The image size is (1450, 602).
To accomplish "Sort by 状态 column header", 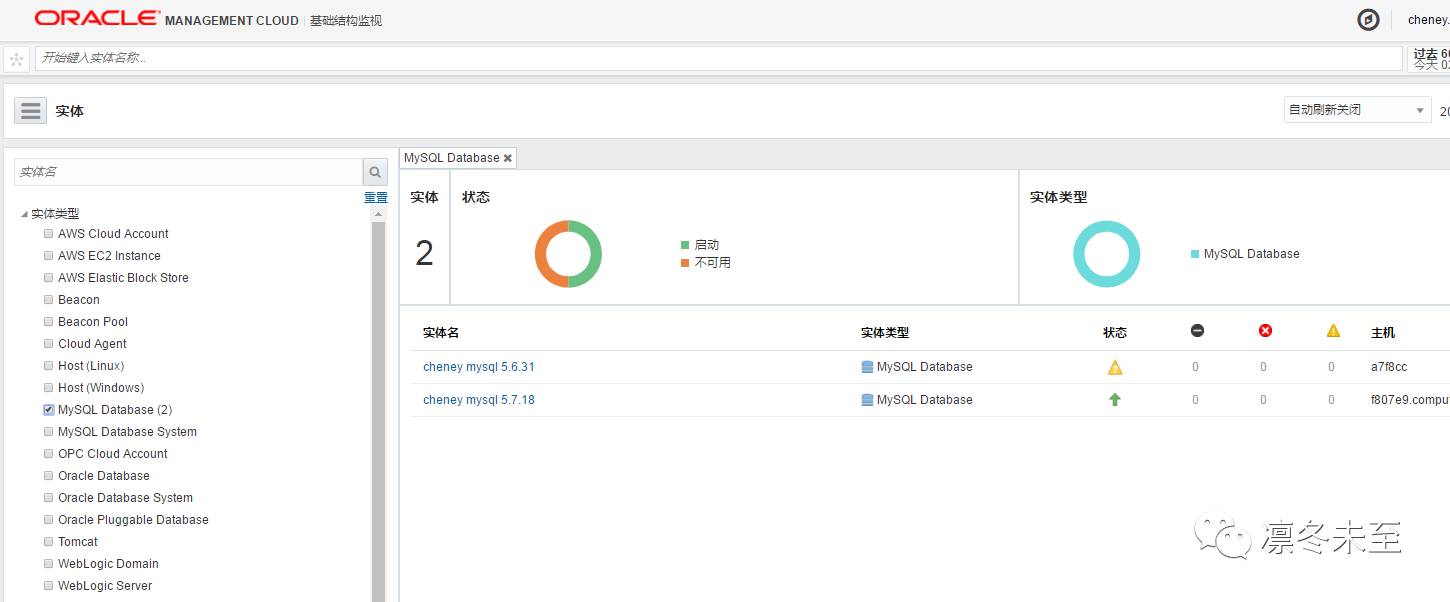I will point(1115,333).
